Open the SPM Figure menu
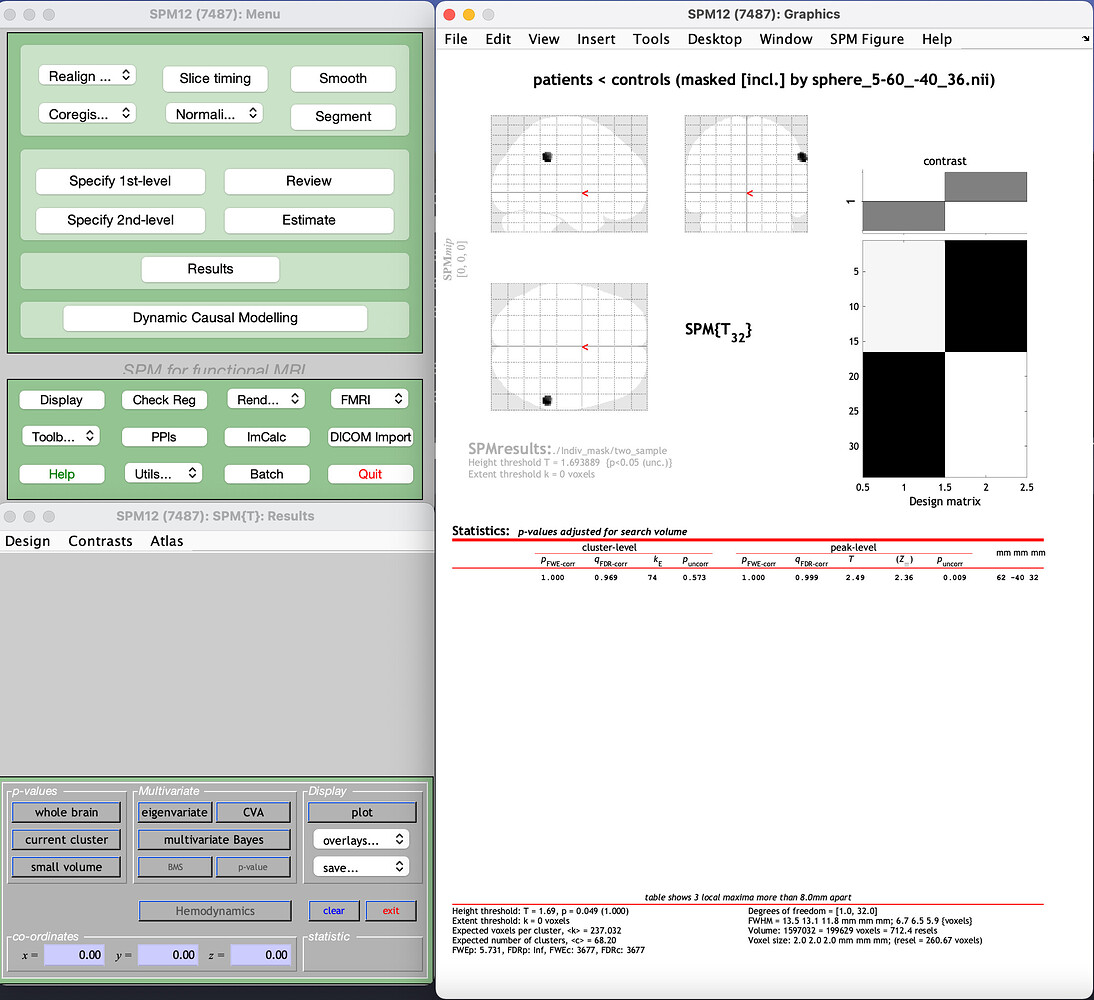Image resolution: width=1094 pixels, height=1000 pixels. click(866, 39)
